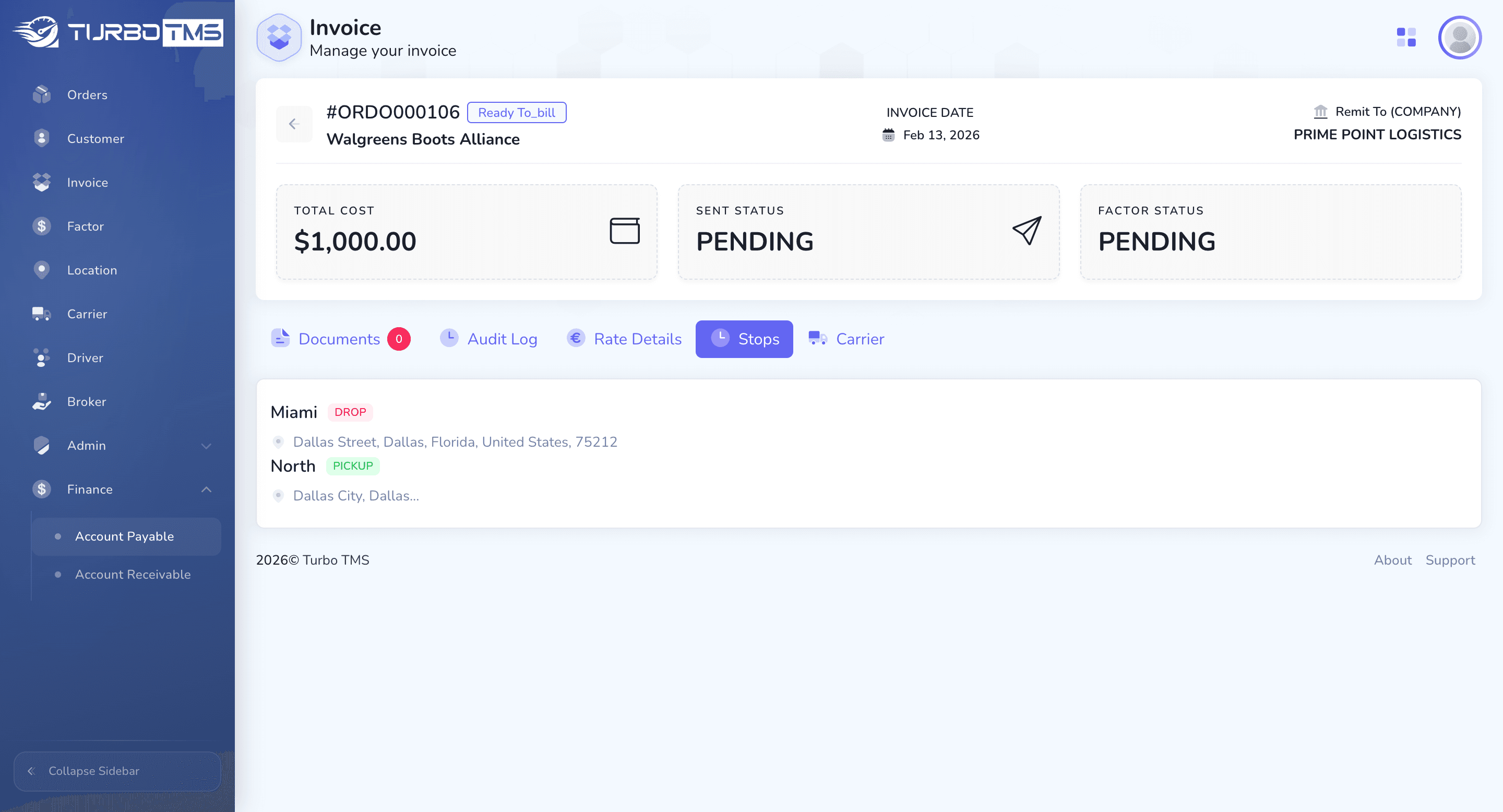The image size is (1503, 812).
Task: Click the bank icon next to Remit To
Action: 1320,112
